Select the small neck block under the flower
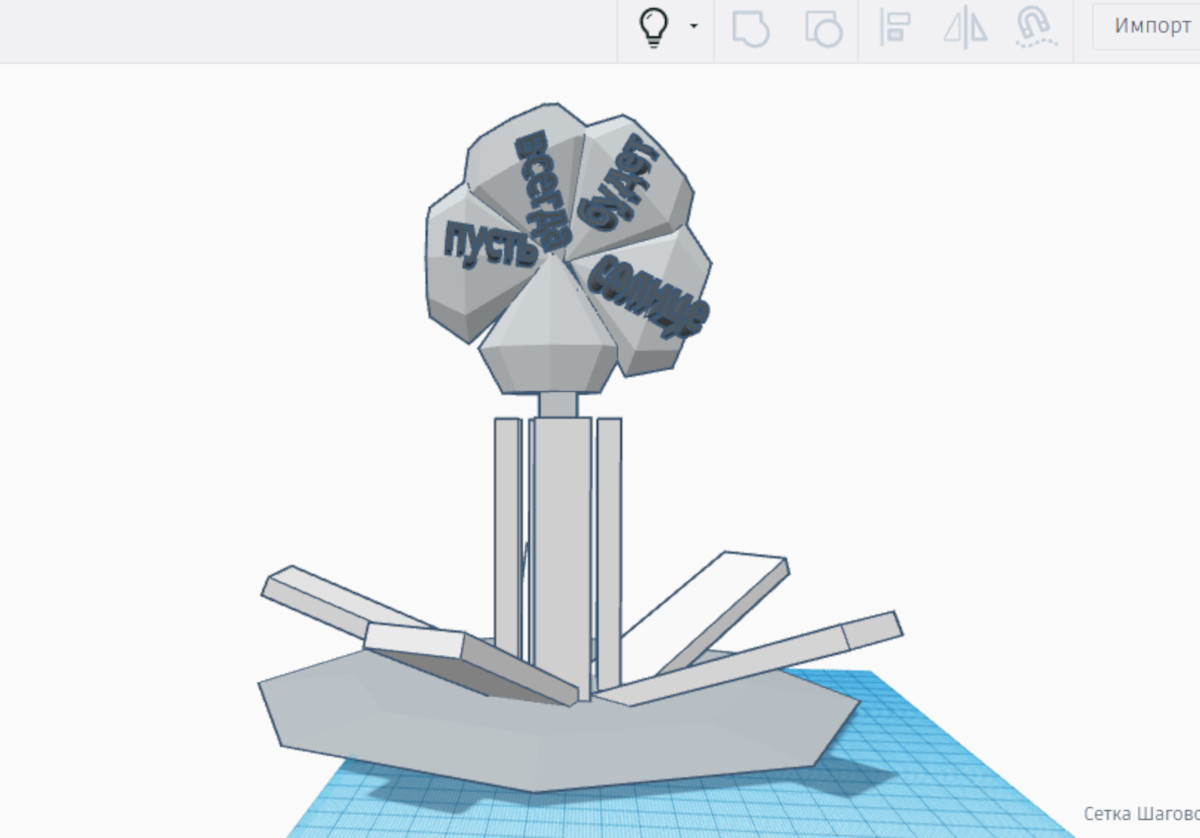1200x838 pixels. point(558,403)
